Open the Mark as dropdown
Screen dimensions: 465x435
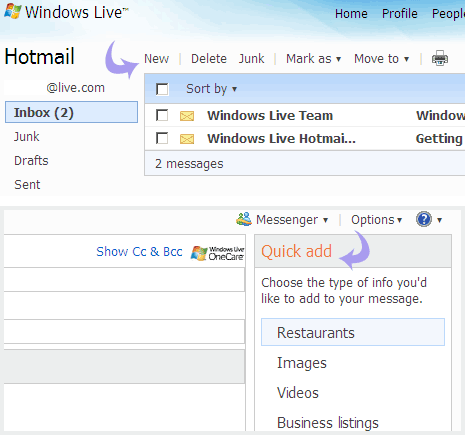pos(313,59)
